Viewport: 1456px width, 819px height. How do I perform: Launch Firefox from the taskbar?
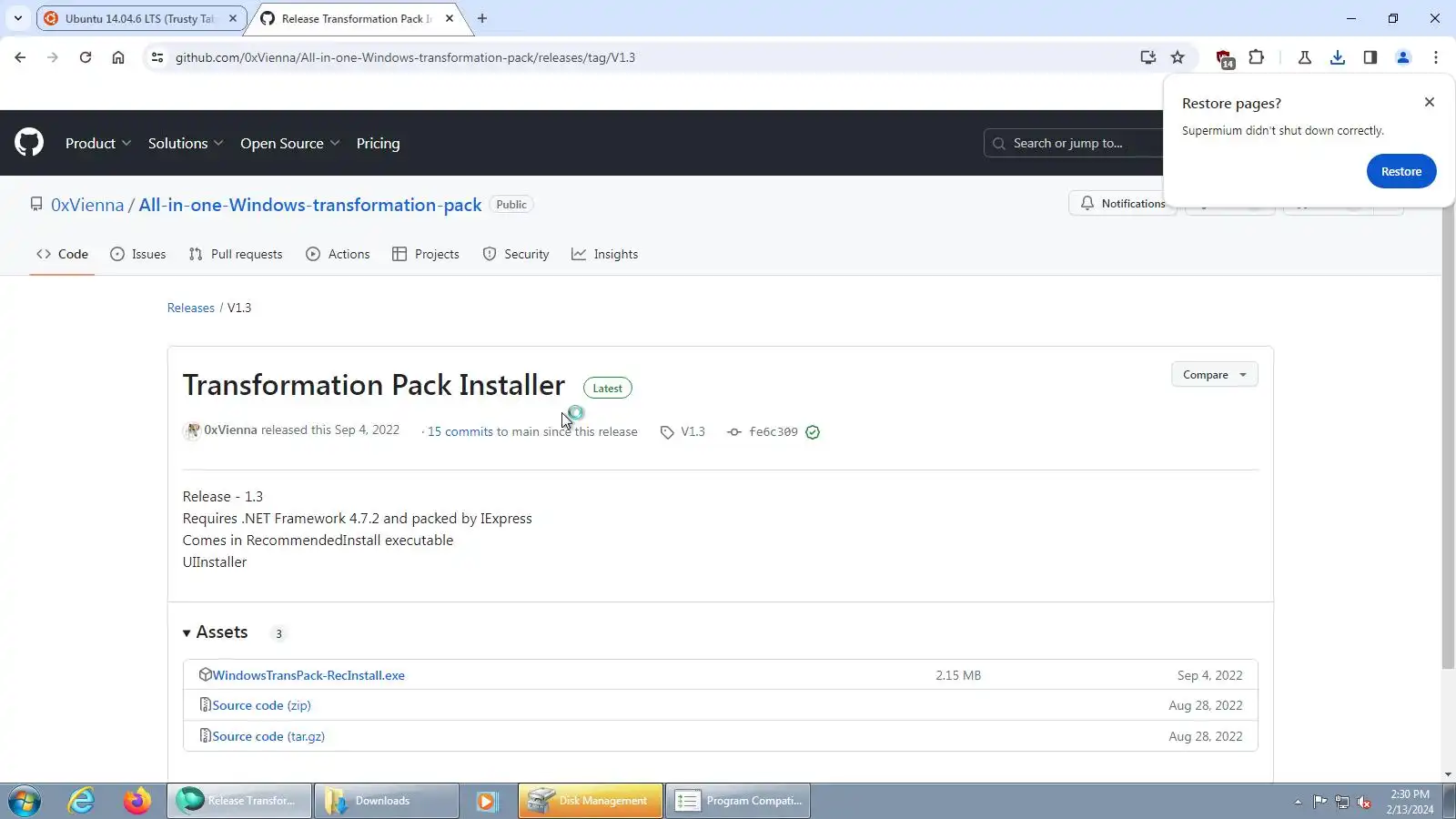tap(137, 801)
